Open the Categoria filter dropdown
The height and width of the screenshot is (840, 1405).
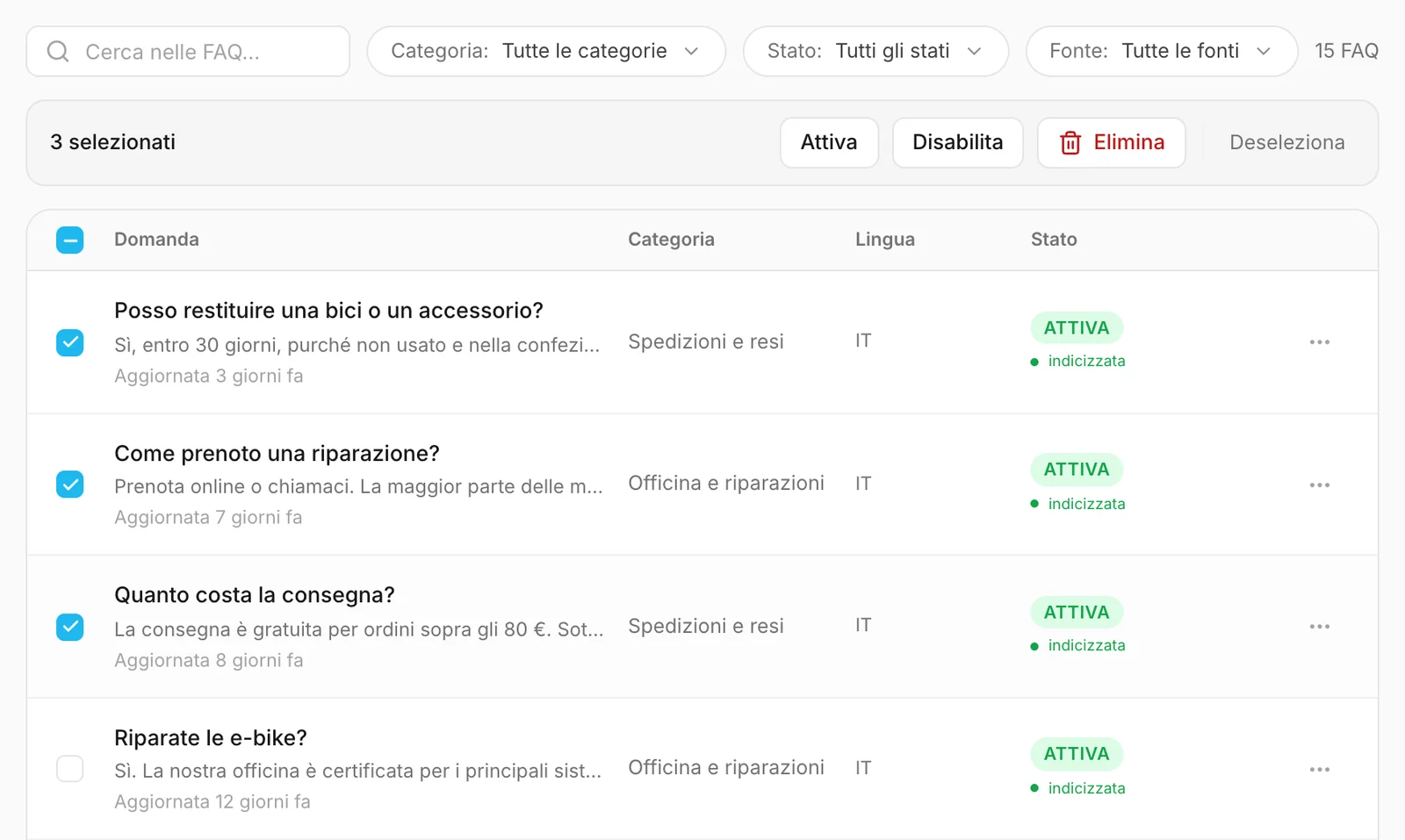click(546, 51)
